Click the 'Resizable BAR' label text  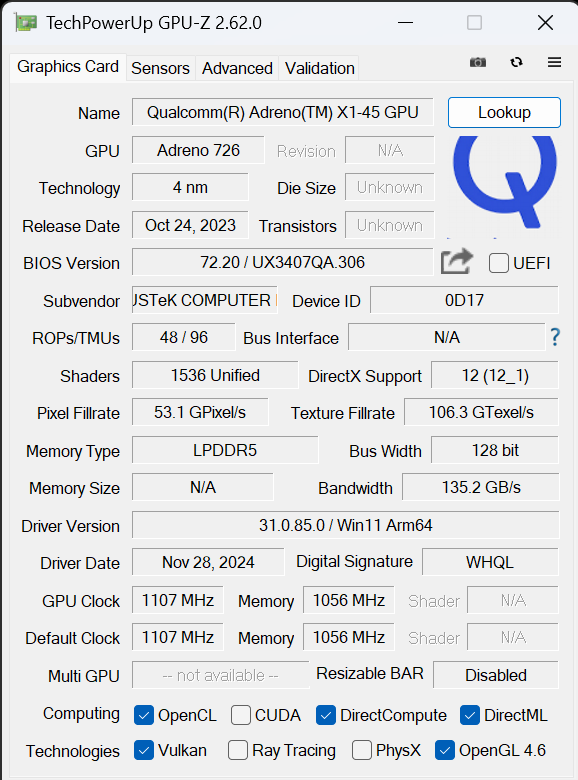pos(370,673)
